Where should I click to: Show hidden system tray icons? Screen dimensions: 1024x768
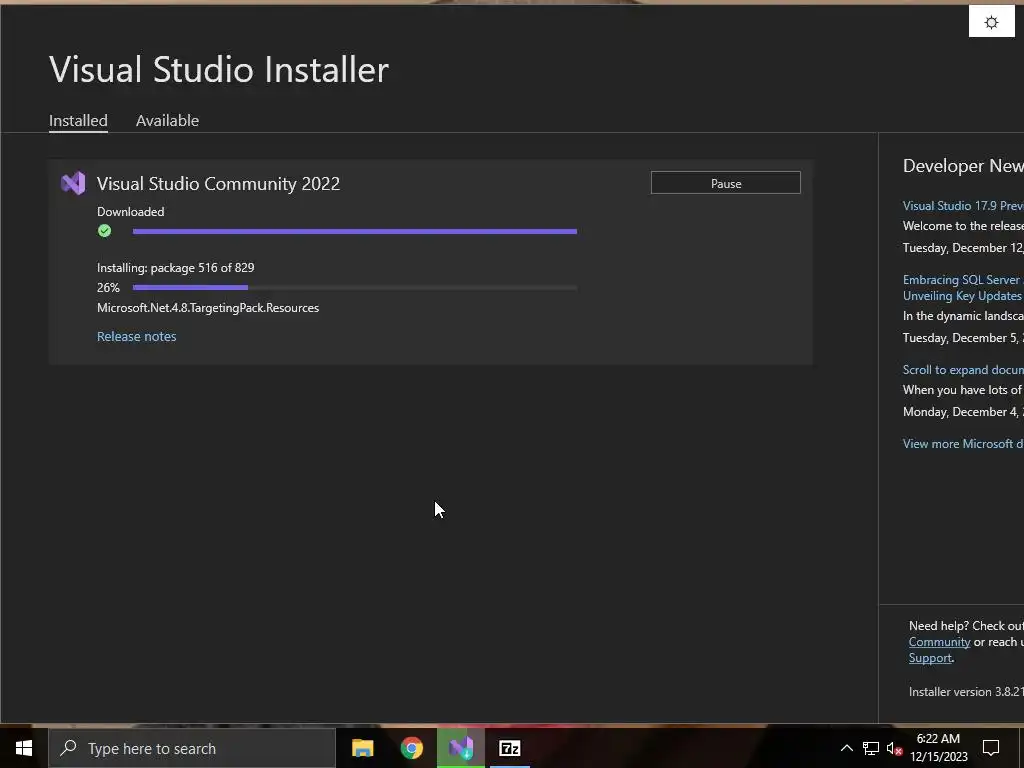[x=846, y=748]
